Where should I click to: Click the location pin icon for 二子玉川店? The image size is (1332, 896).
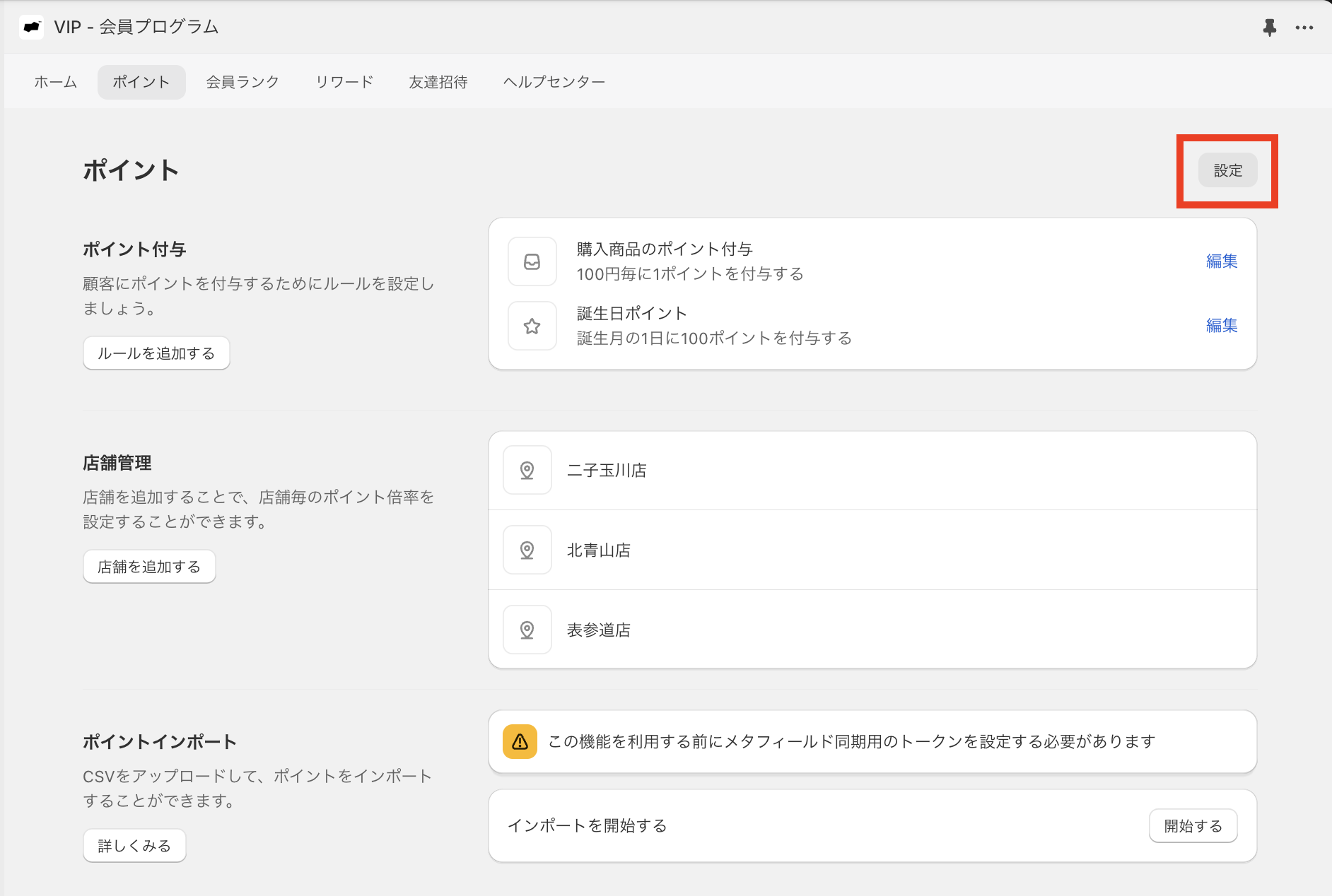point(527,470)
